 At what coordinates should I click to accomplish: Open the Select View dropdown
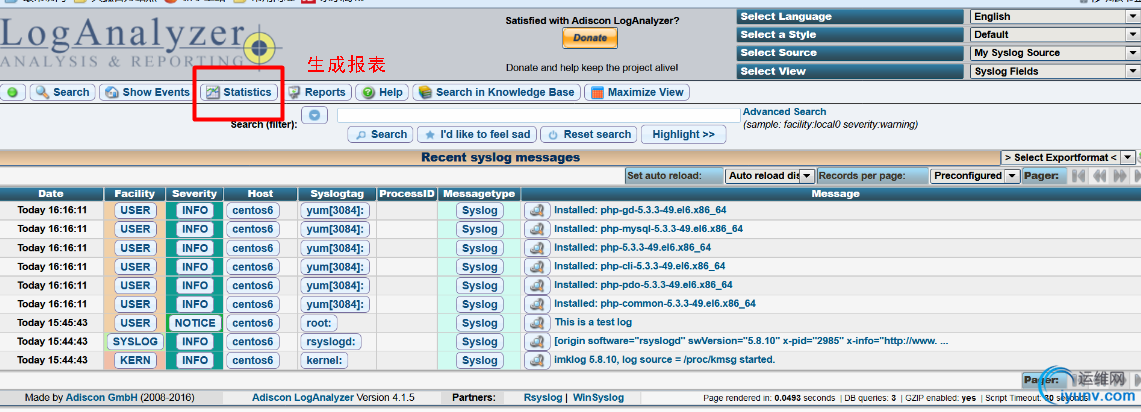(1054, 71)
